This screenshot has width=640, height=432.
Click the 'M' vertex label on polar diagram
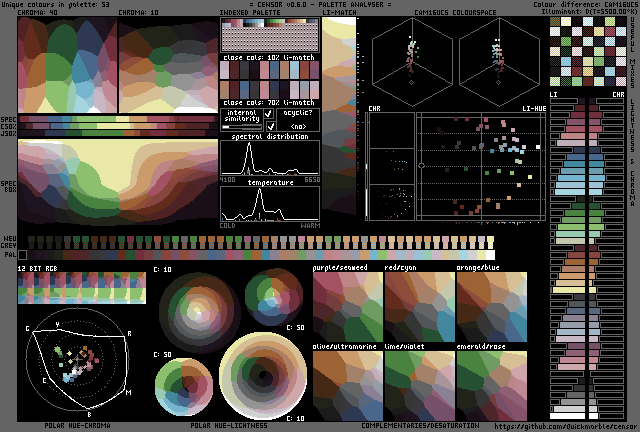point(128,393)
